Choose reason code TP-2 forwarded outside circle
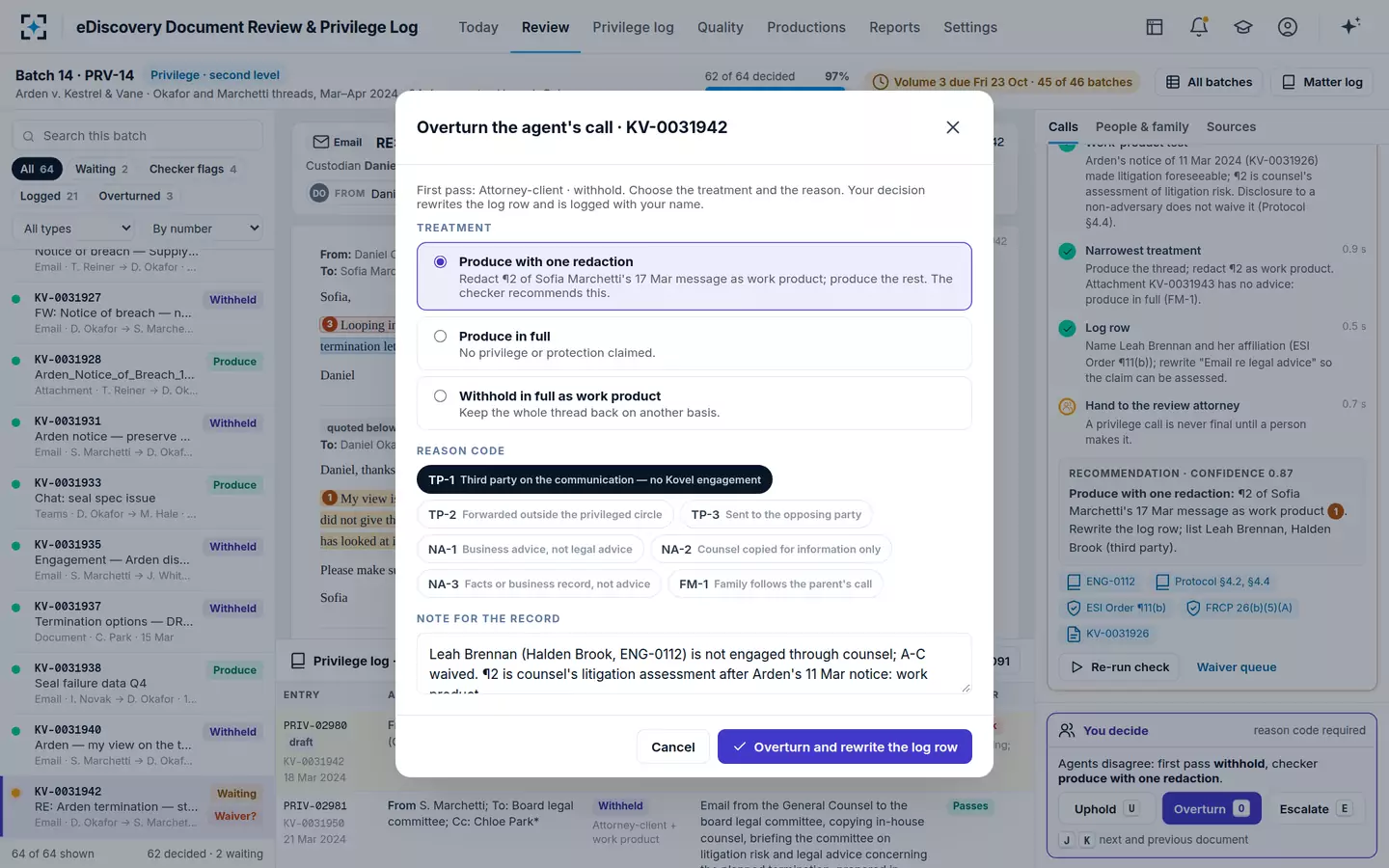Viewport: 1389px width, 868px height. pos(545,514)
